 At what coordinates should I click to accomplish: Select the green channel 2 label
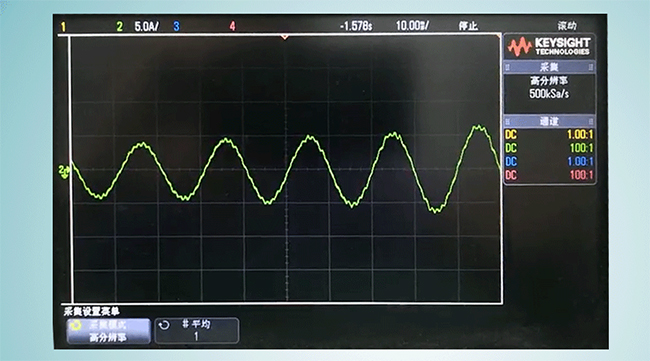tap(119, 27)
